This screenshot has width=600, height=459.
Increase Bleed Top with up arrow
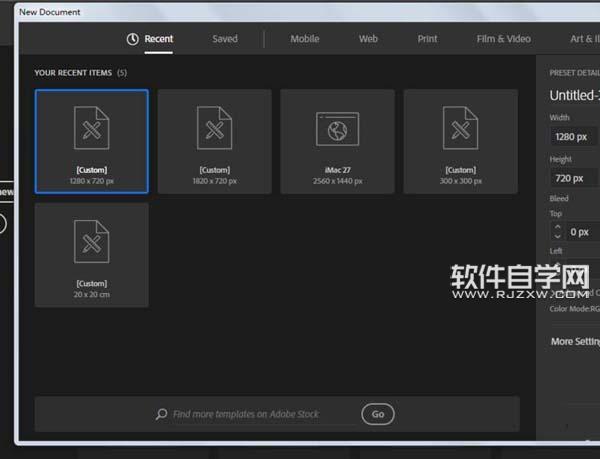click(558, 227)
